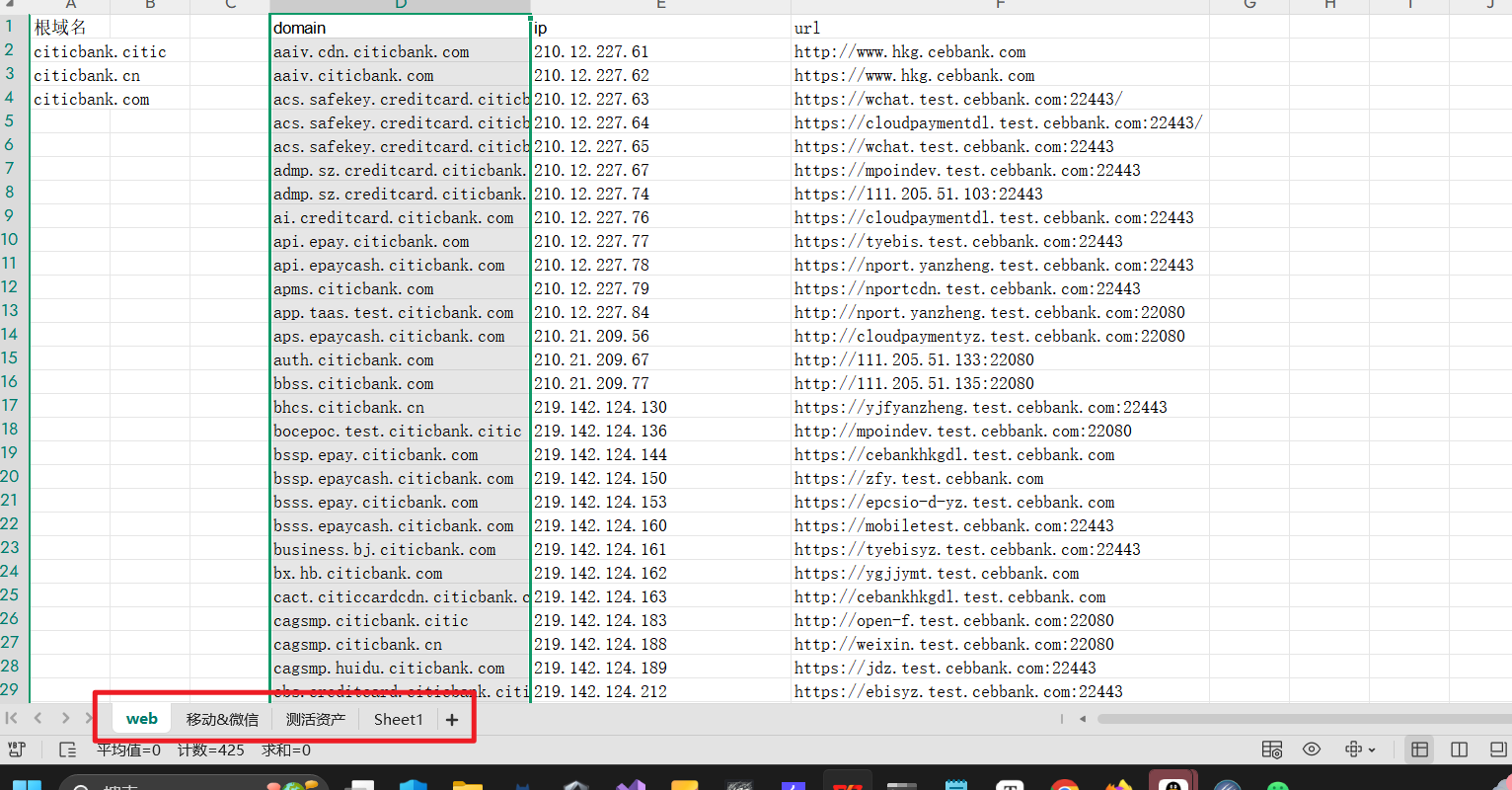Jump to the first sheet tab arrow

point(12,719)
